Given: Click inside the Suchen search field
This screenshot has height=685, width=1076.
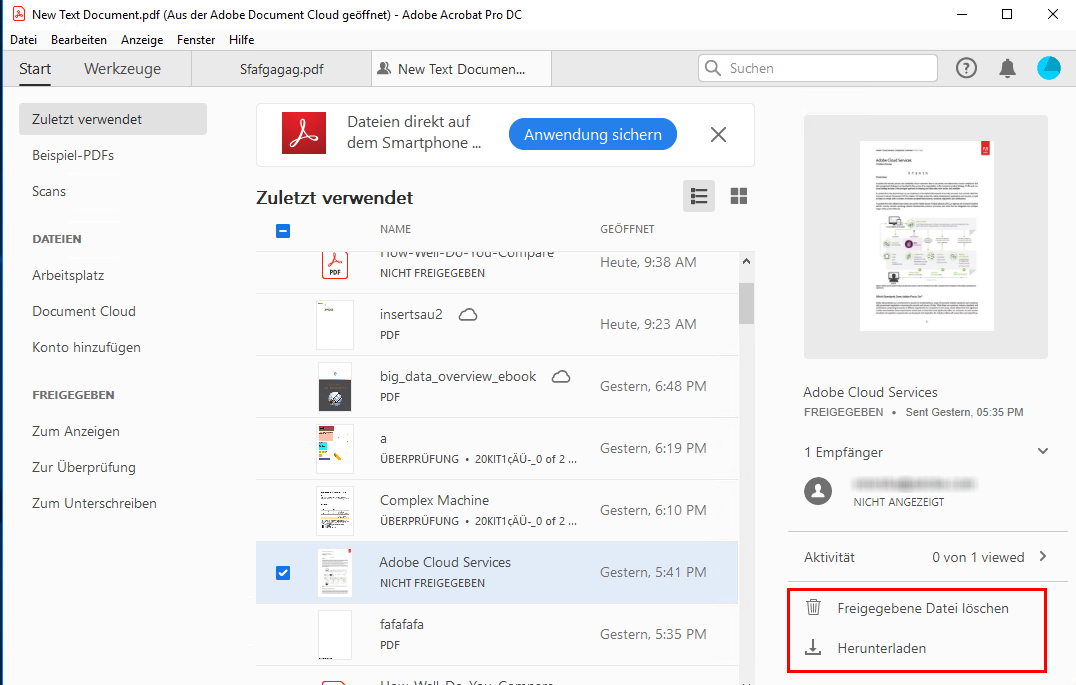Looking at the screenshot, I should (818, 68).
